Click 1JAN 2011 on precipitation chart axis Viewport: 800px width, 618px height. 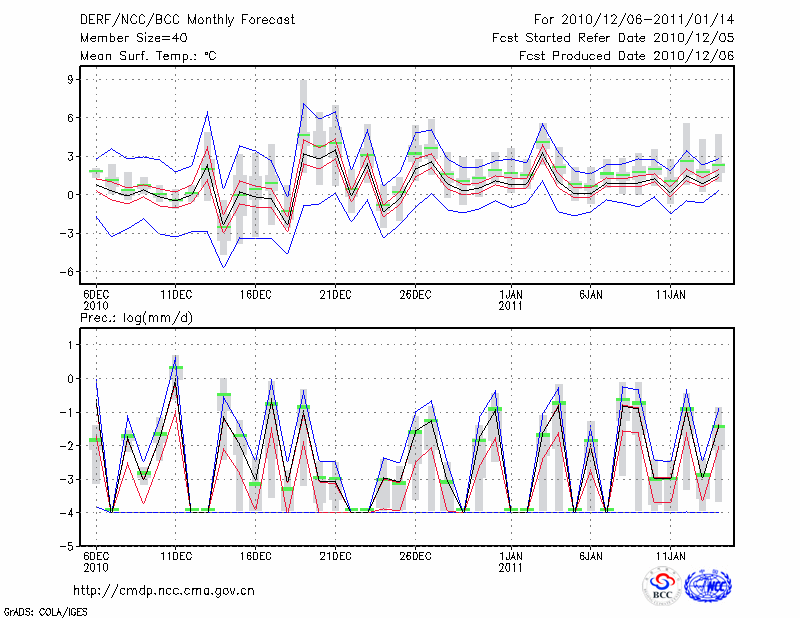coord(511,560)
